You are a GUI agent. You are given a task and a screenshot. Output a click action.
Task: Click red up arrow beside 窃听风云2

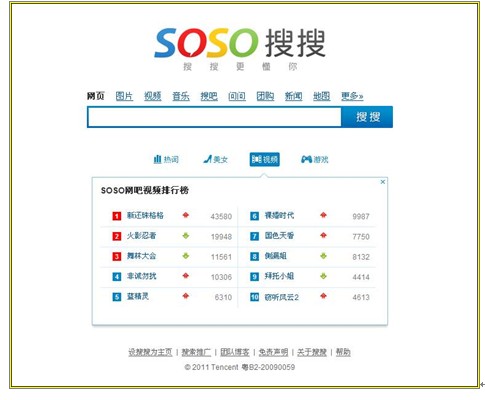point(323,296)
